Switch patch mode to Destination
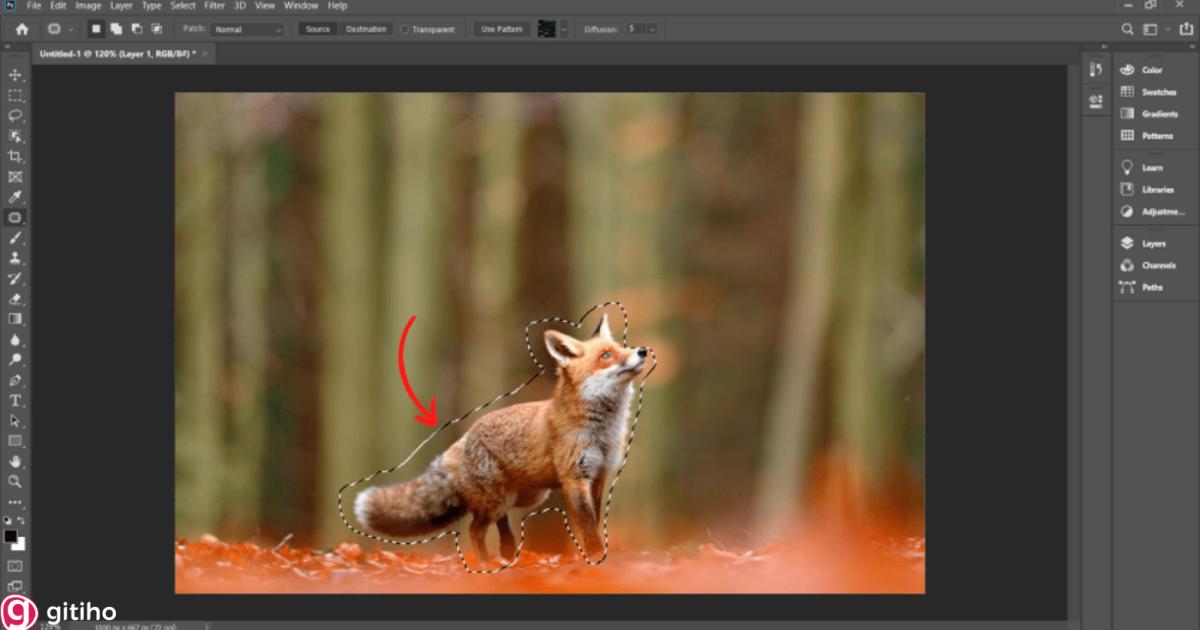 (366, 29)
